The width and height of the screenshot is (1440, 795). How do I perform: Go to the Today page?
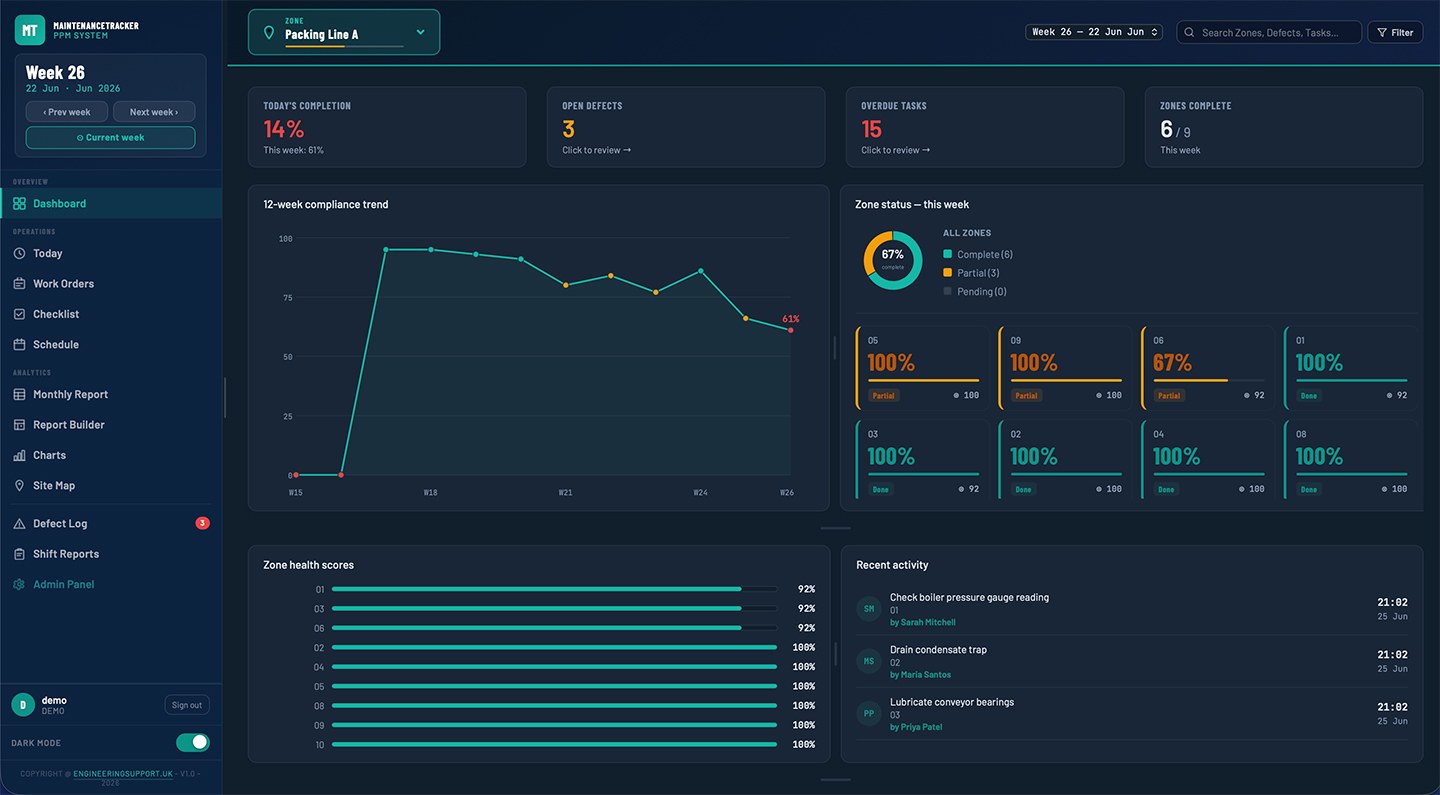coord(111,254)
